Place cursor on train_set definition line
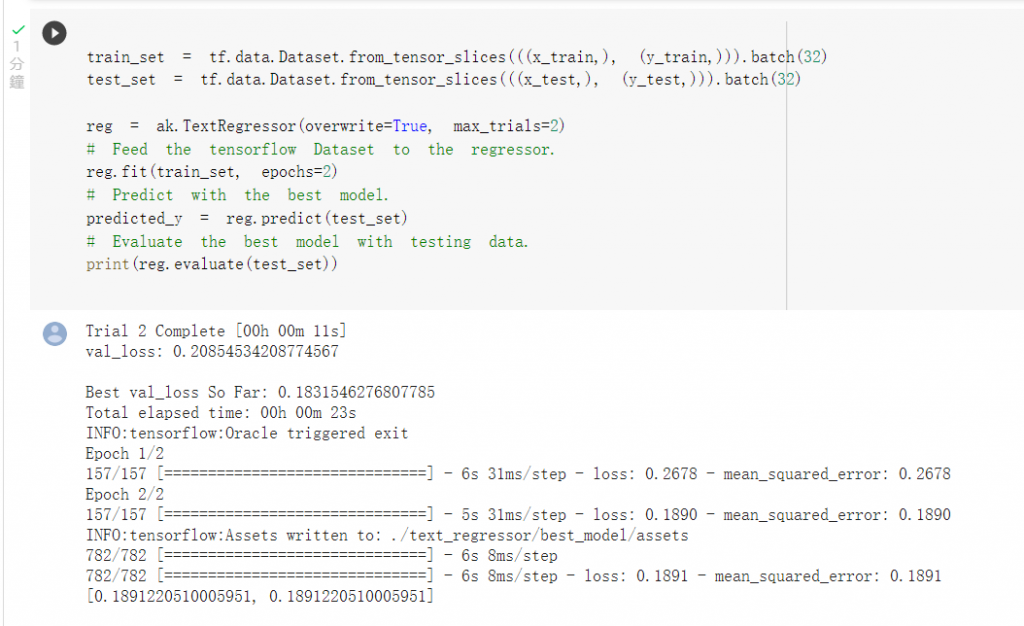1024x626 pixels. [456, 57]
